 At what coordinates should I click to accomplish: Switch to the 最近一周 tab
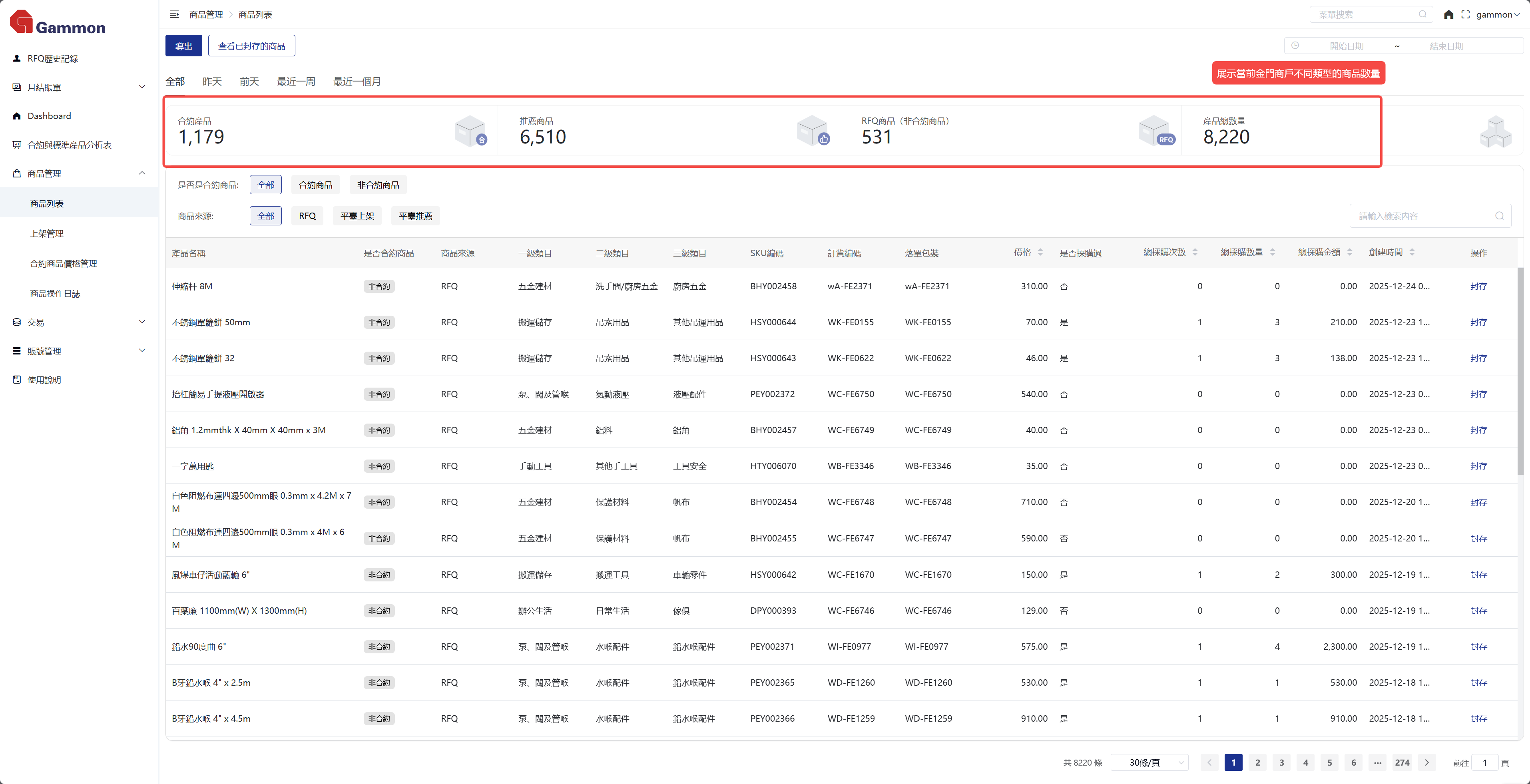(x=295, y=82)
